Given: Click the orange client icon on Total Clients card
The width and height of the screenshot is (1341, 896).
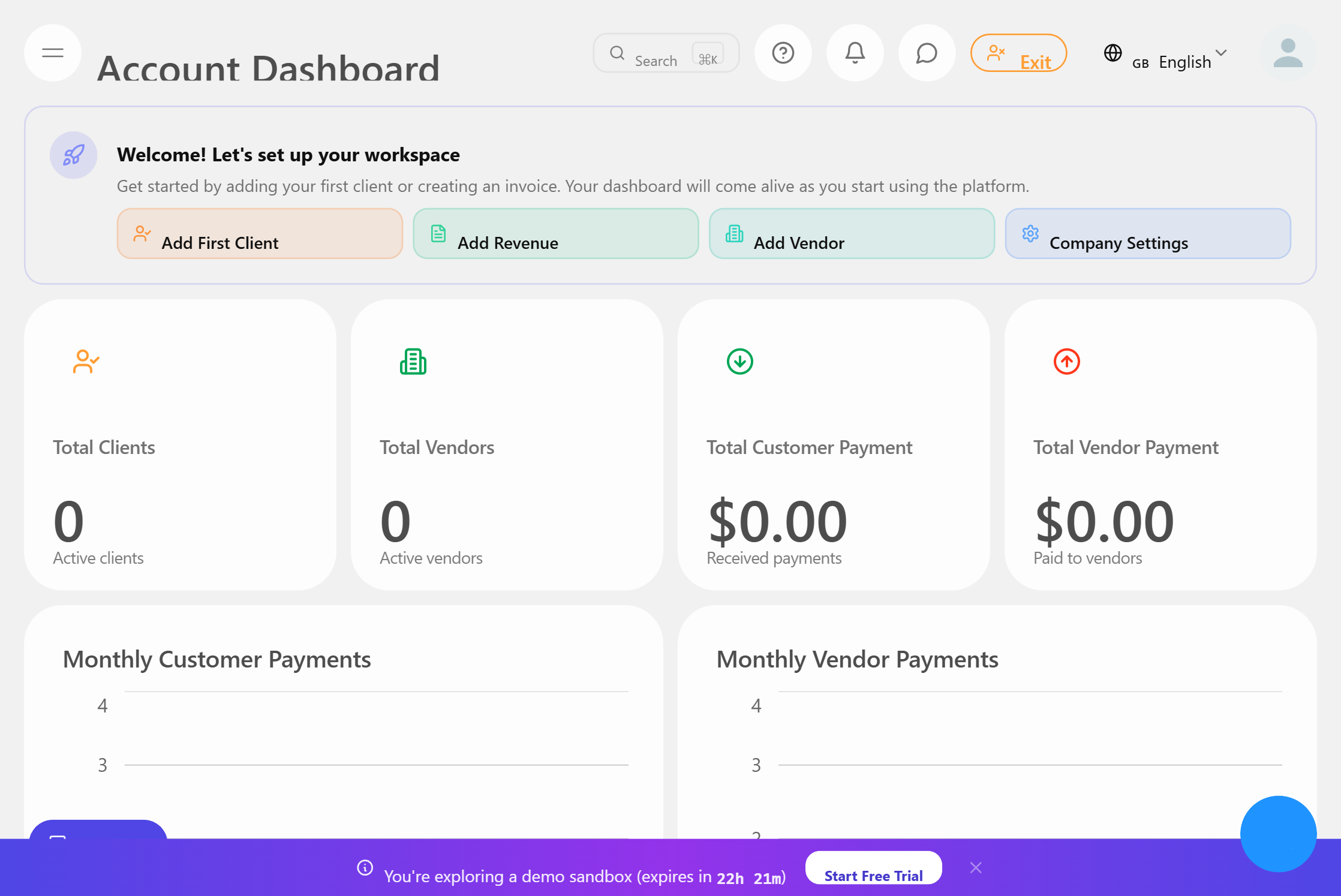Looking at the screenshot, I should coord(85,361).
